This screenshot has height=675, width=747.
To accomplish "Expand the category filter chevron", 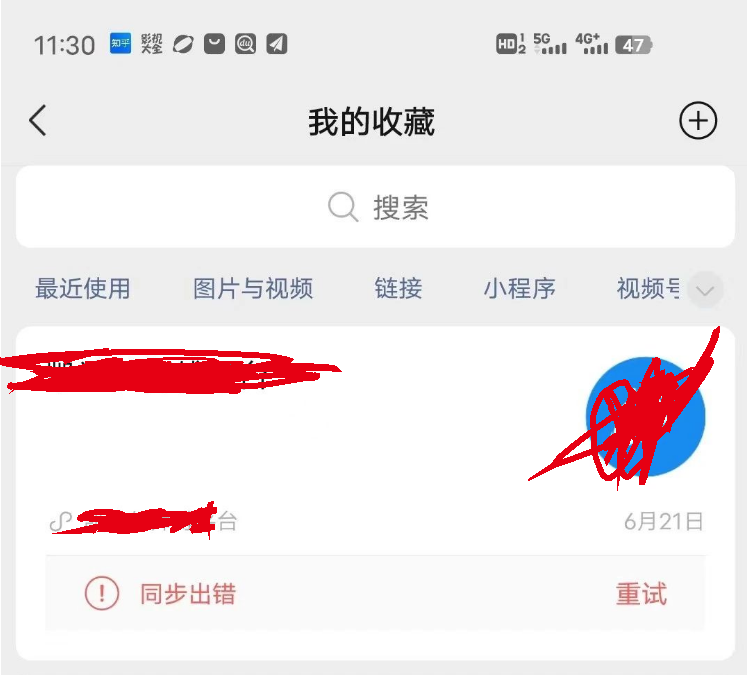I will pyautogui.click(x=705, y=290).
